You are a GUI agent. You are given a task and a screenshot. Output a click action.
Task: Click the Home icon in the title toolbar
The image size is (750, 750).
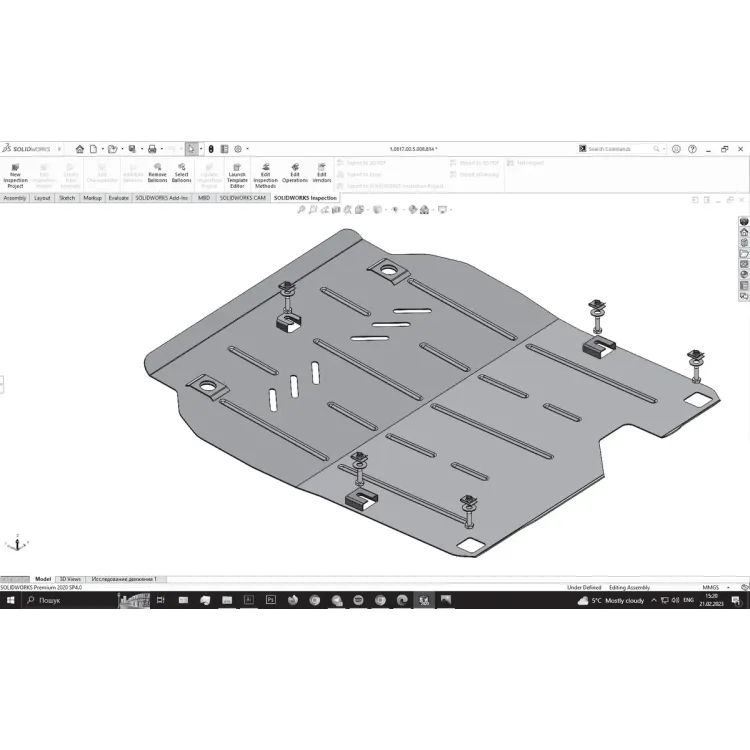pyautogui.click(x=80, y=149)
